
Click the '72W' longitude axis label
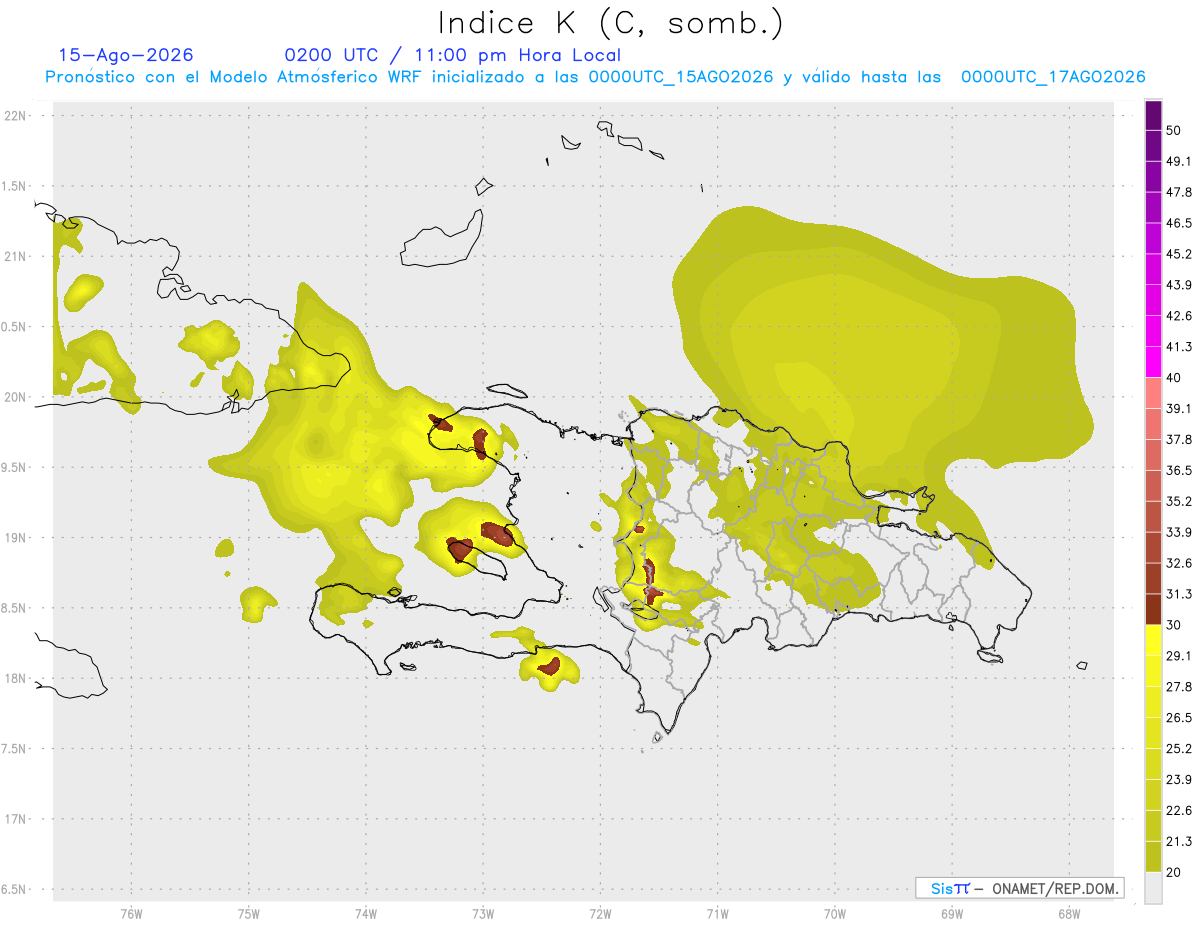(600, 913)
